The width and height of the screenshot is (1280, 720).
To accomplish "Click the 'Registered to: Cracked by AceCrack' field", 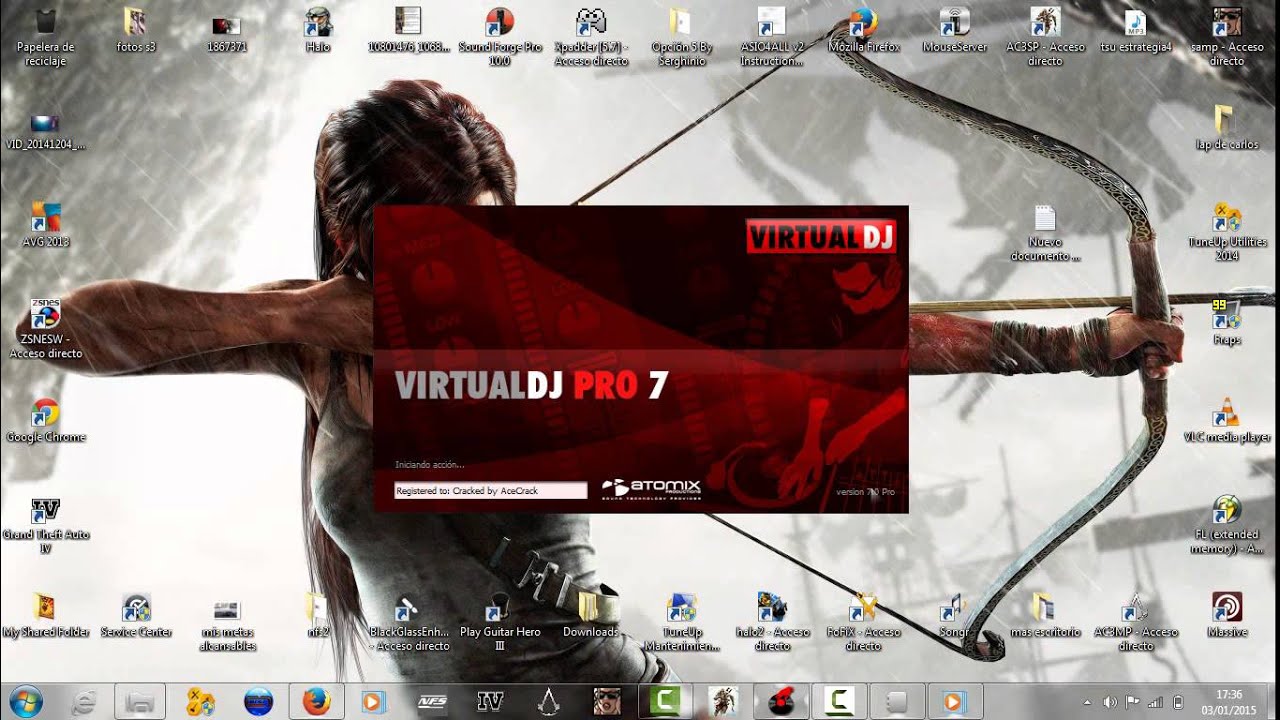I will pyautogui.click(x=491, y=491).
